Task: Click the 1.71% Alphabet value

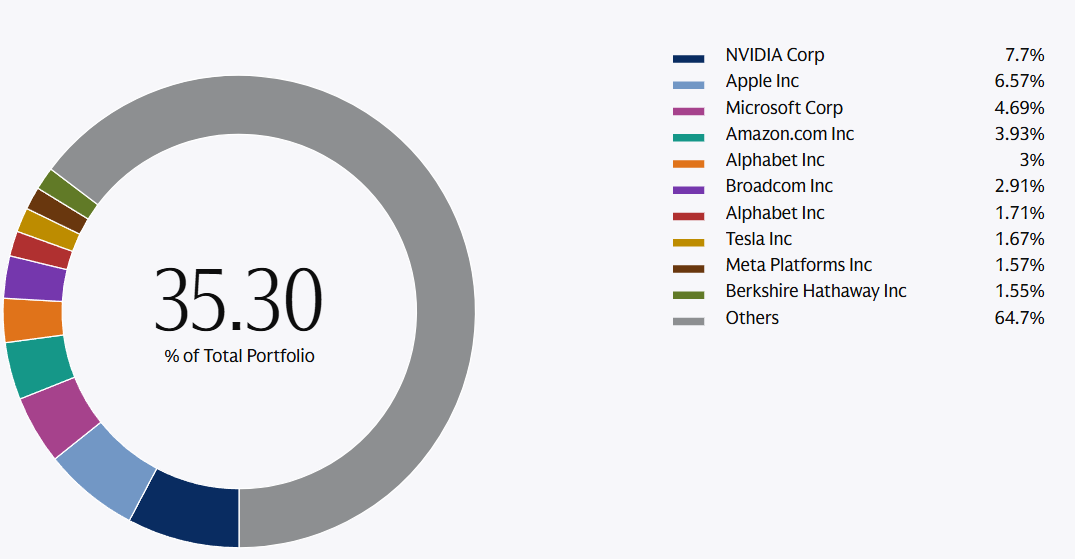Action: coord(1019,213)
